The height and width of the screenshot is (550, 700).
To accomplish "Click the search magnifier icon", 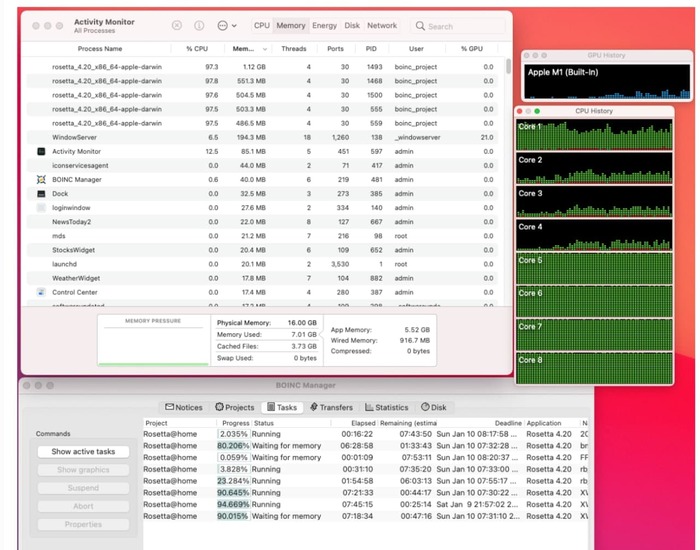I will pos(421,26).
